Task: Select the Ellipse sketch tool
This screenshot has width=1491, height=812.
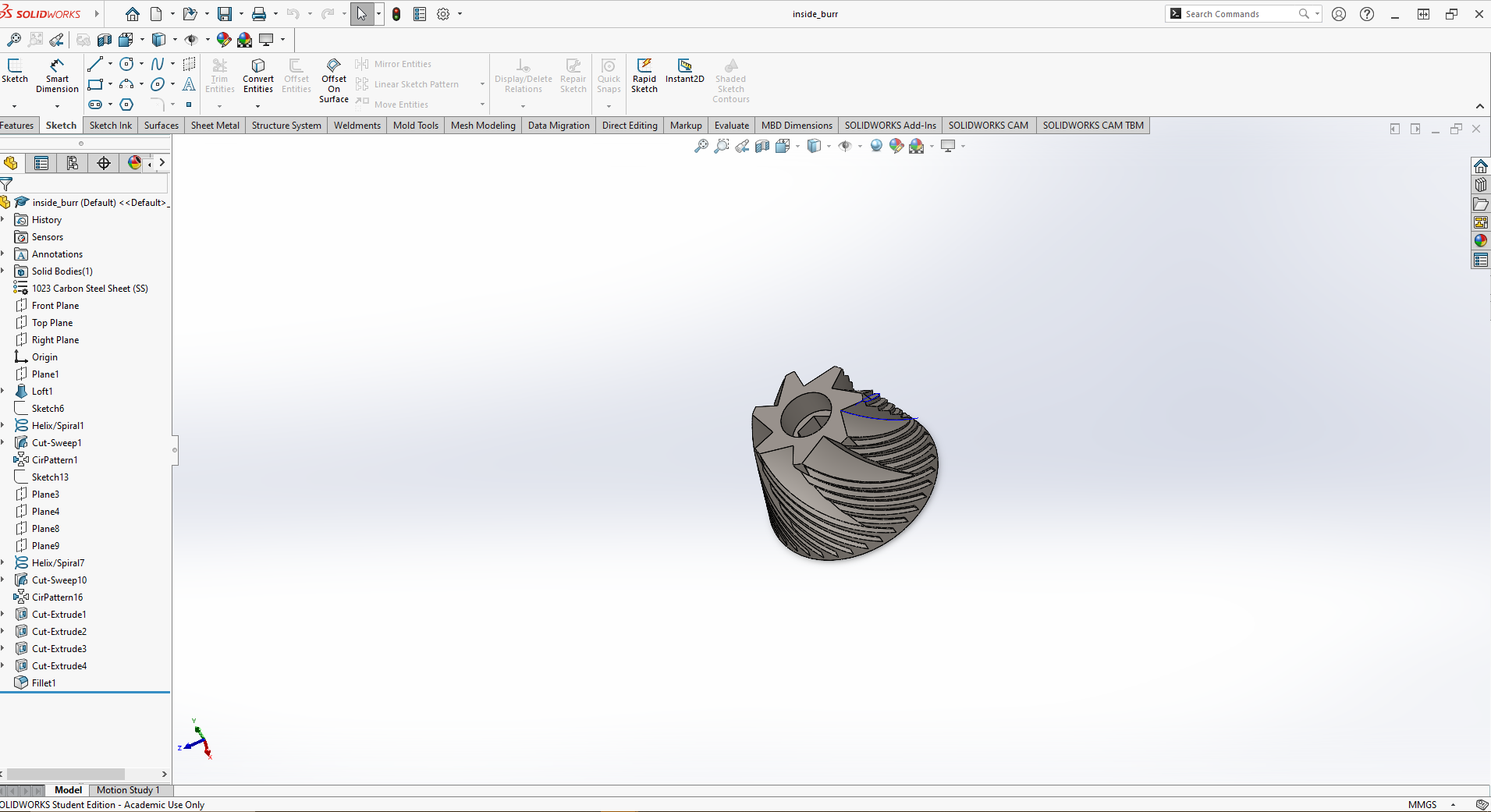Action: 158,84
